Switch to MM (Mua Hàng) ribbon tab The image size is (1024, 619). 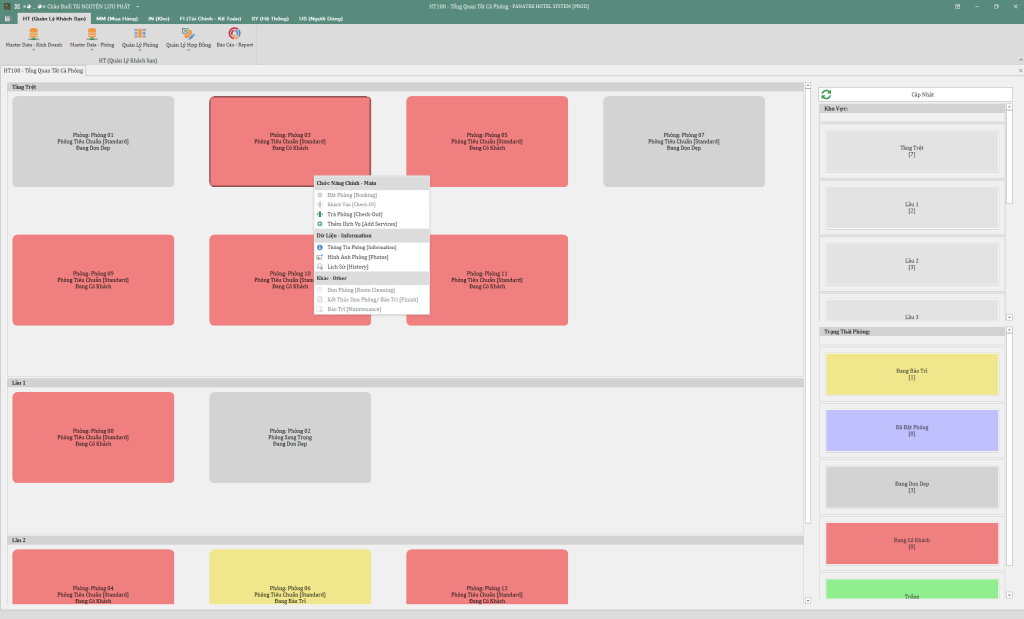pos(118,18)
